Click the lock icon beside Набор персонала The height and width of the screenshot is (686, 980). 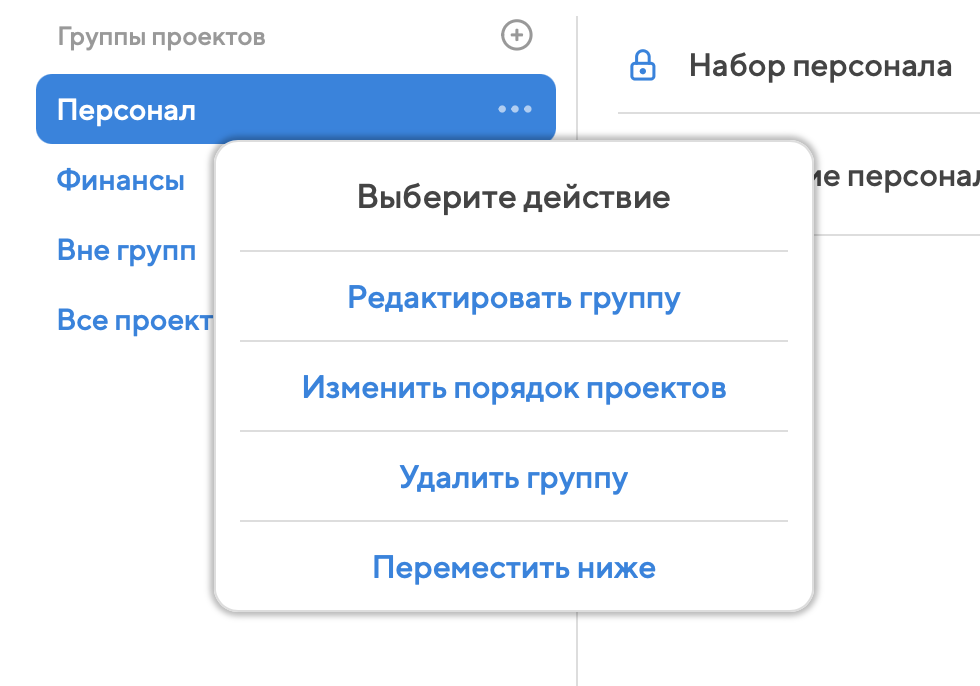[x=642, y=67]
